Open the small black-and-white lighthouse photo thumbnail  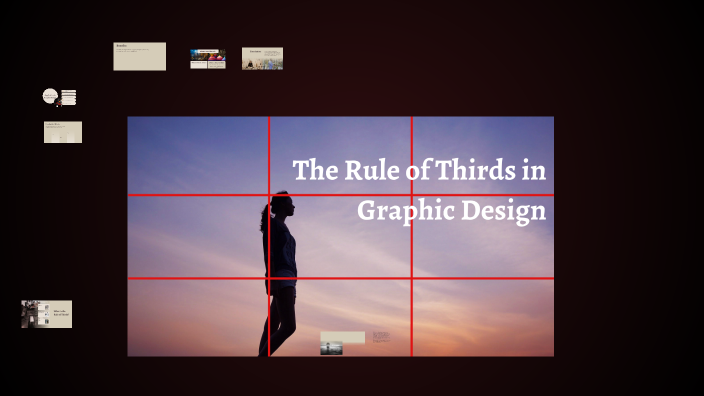(331, 348)
